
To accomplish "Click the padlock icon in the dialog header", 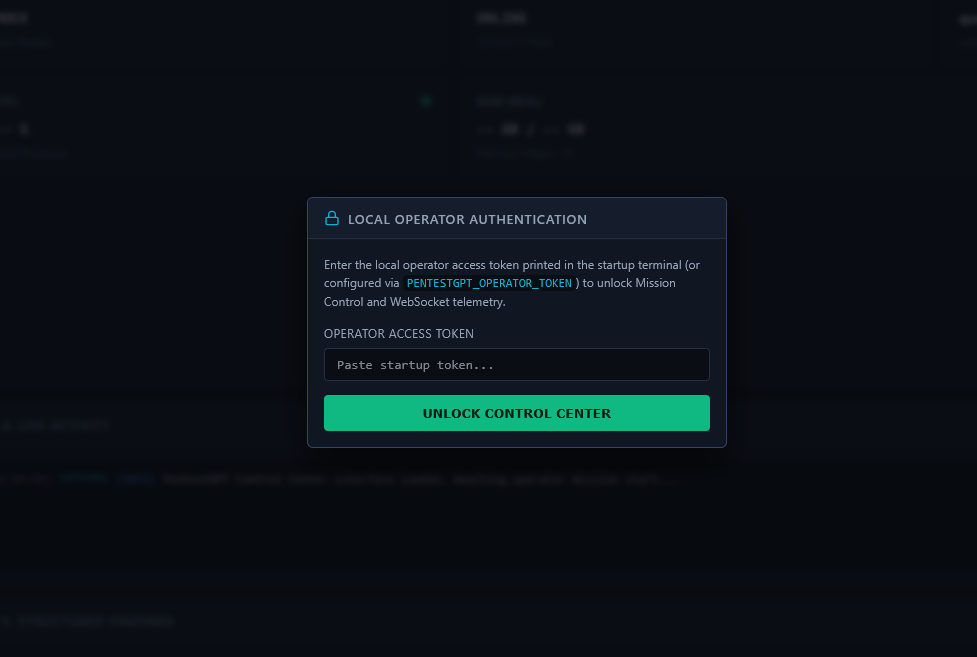I will tap(332, 218).
